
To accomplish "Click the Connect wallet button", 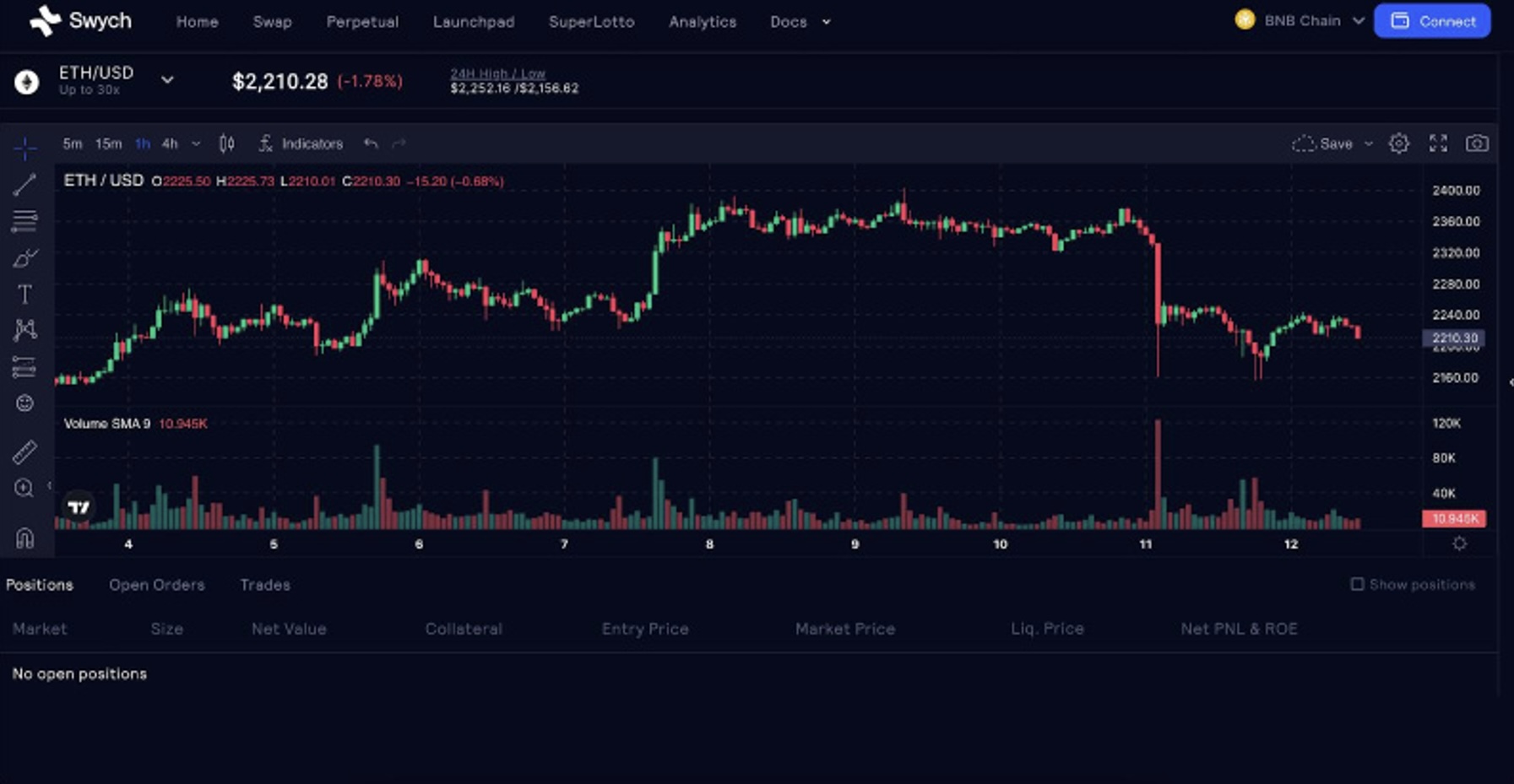I will [1432, 21].
